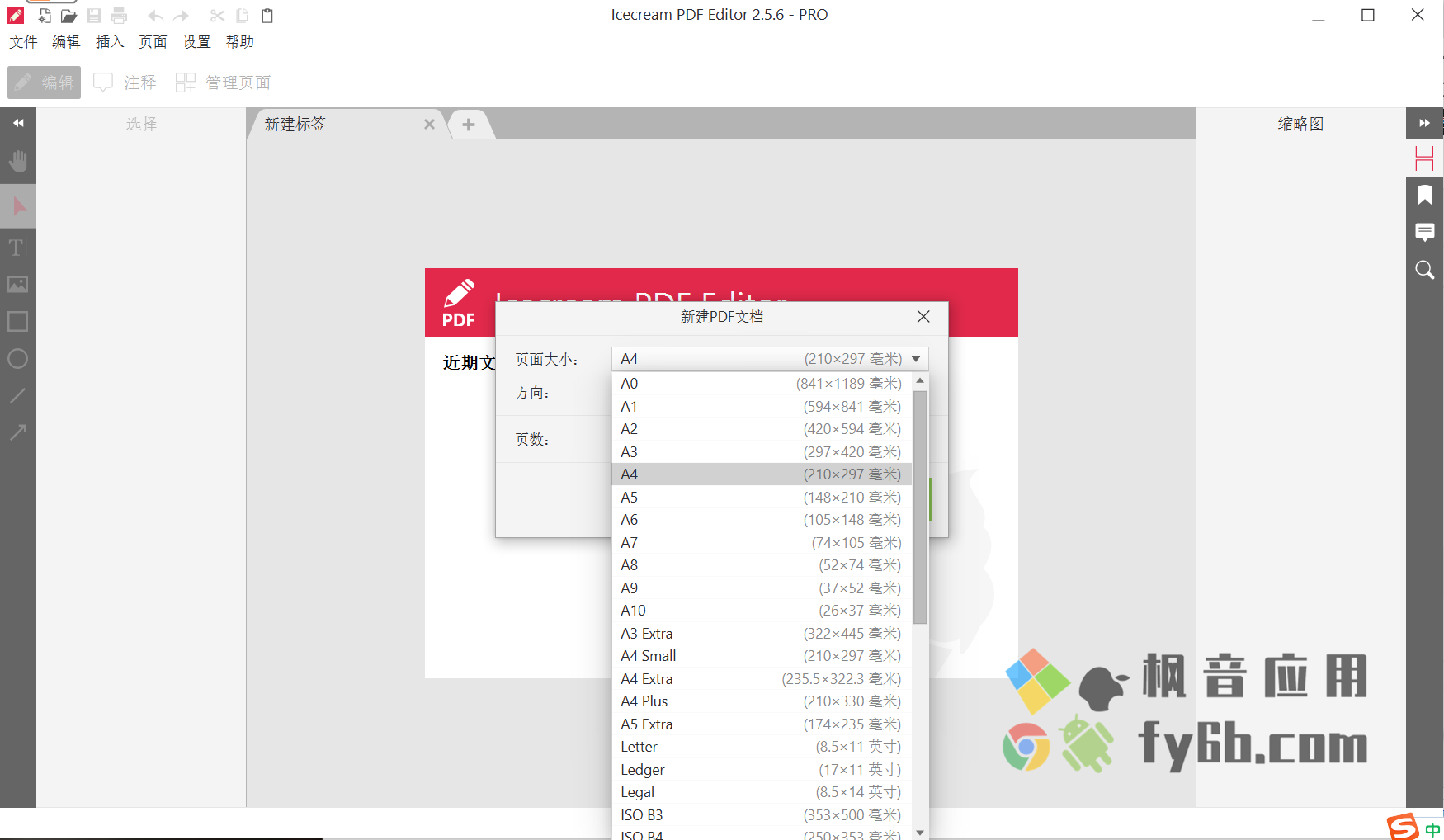Click the copy pages icon
The width and height of the screenshot is (1444, 840).
[x=242, y=16]
